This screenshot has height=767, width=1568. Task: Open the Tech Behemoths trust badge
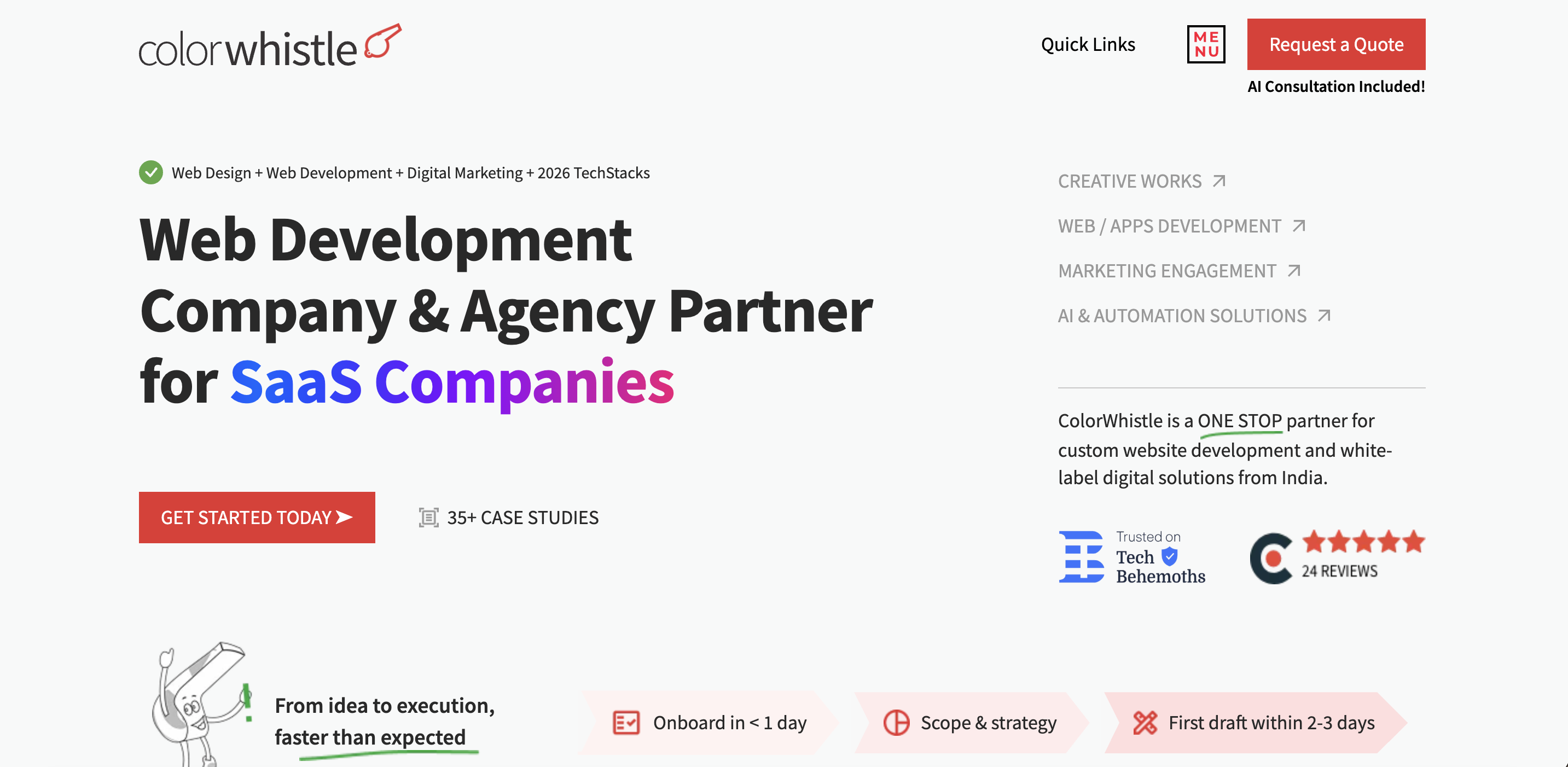(x=1131, y=557)
